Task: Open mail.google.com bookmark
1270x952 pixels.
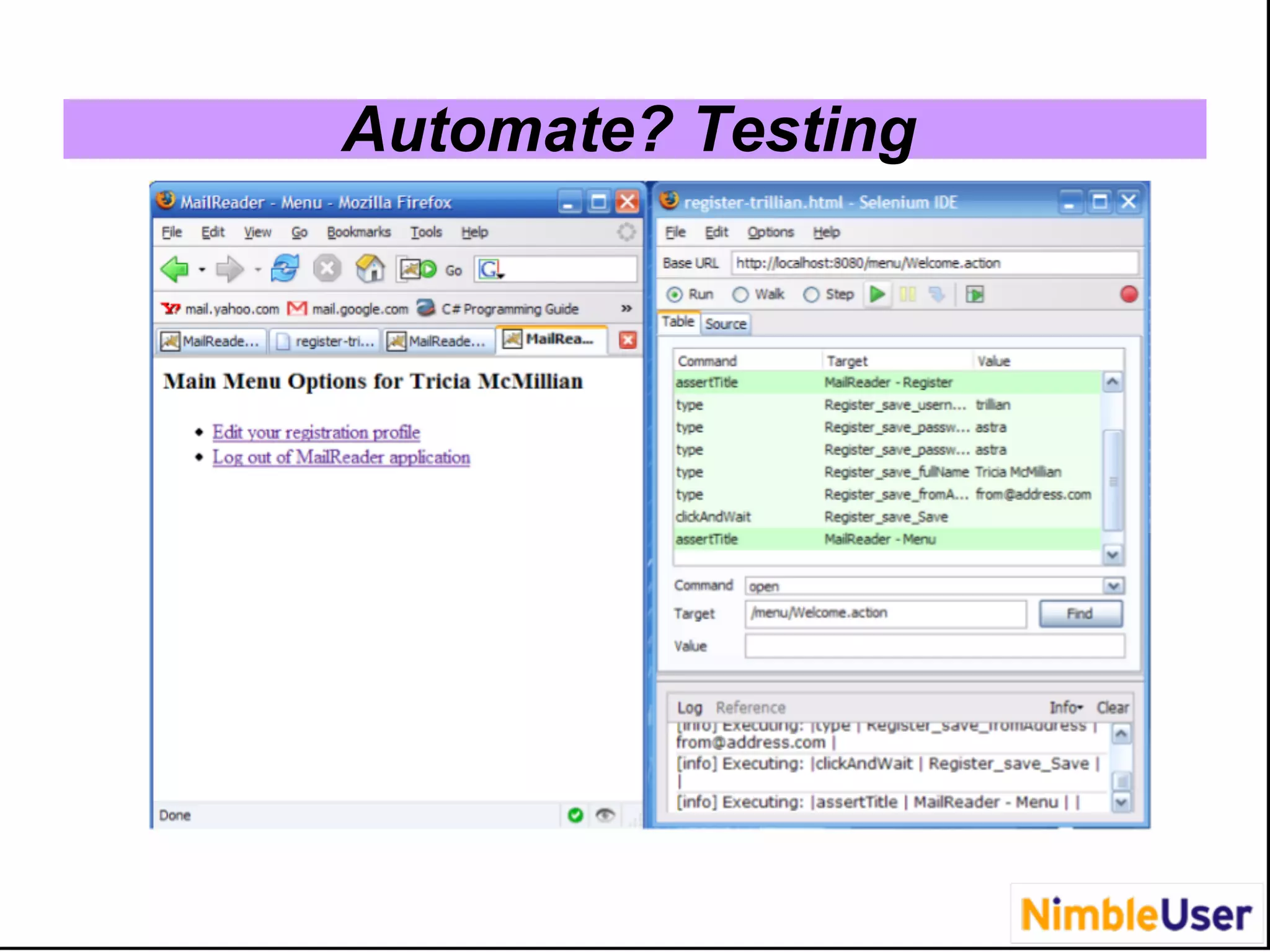Action: 349,309
